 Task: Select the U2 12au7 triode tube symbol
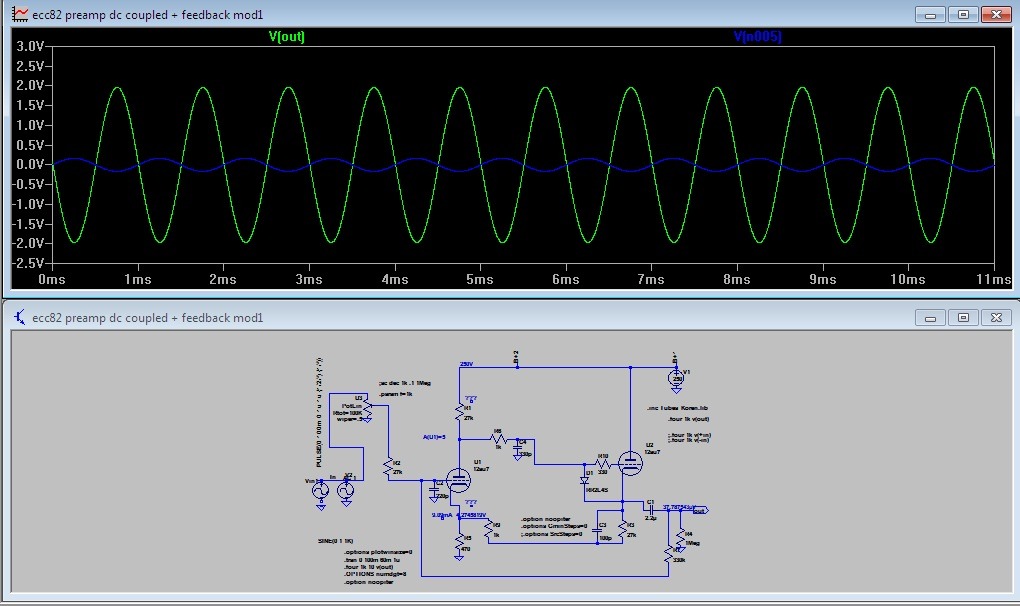(x=630, y=464)
